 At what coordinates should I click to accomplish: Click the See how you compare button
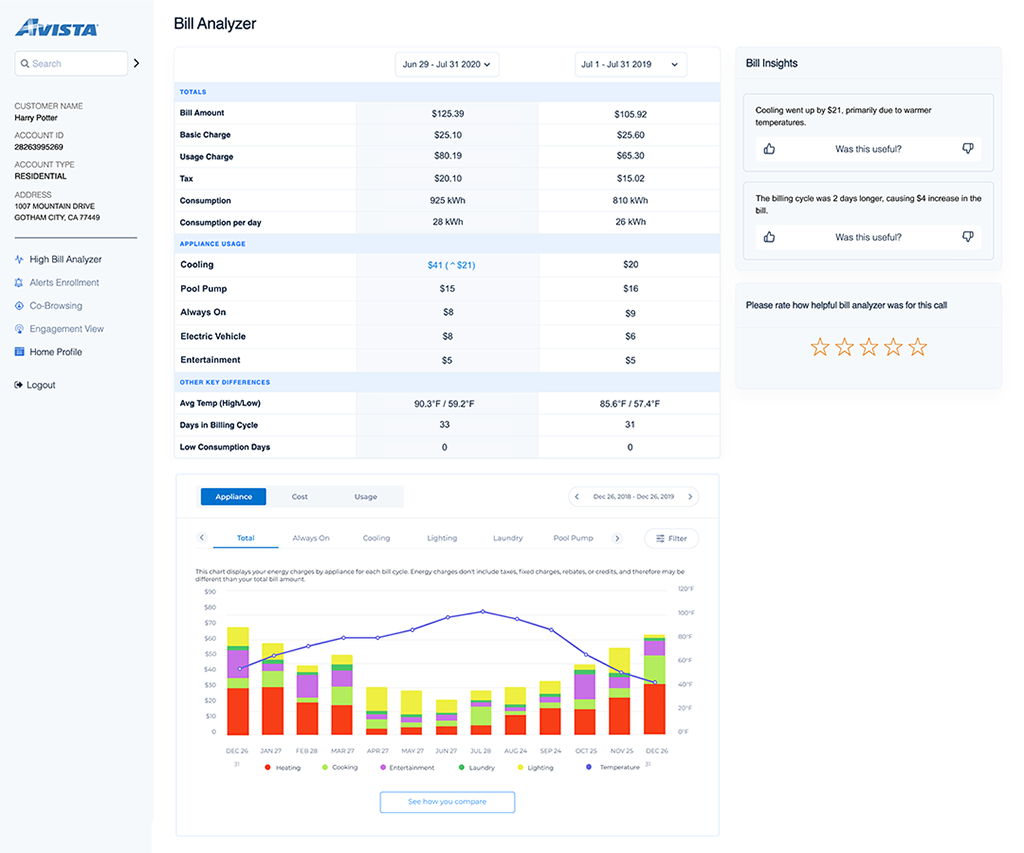pos(446,801)
